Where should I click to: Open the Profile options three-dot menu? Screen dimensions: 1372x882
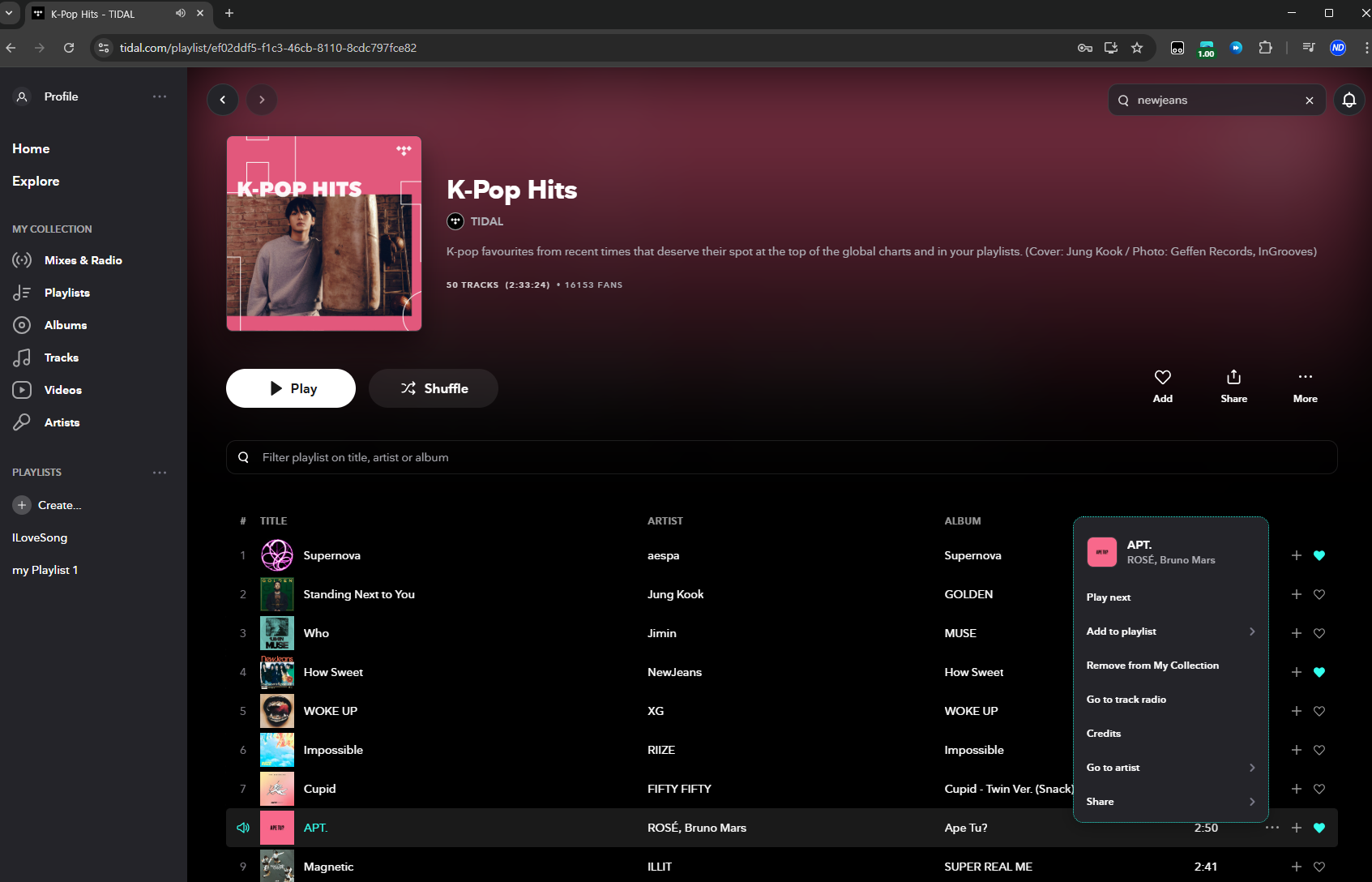[160, 96]
